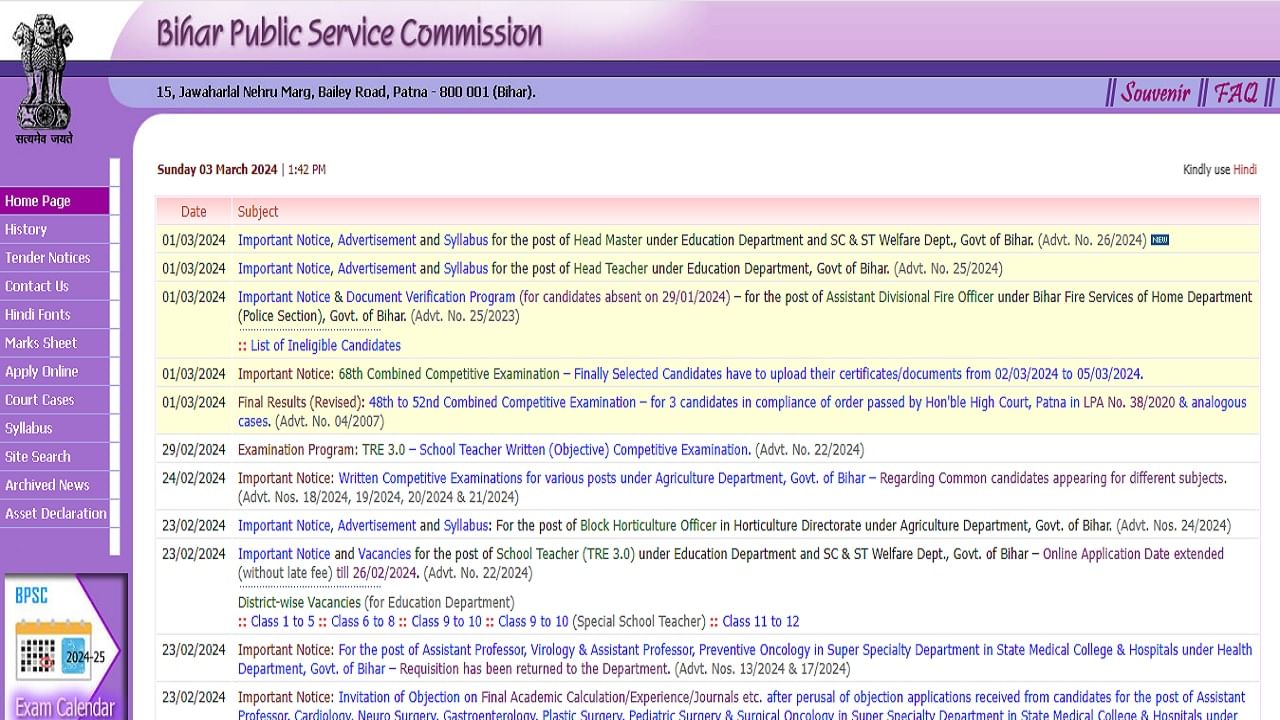Screen dimensions: 1280x720
Task: Open Class 1 to 5 district-wise vacancies
Action: click(282, 622)
